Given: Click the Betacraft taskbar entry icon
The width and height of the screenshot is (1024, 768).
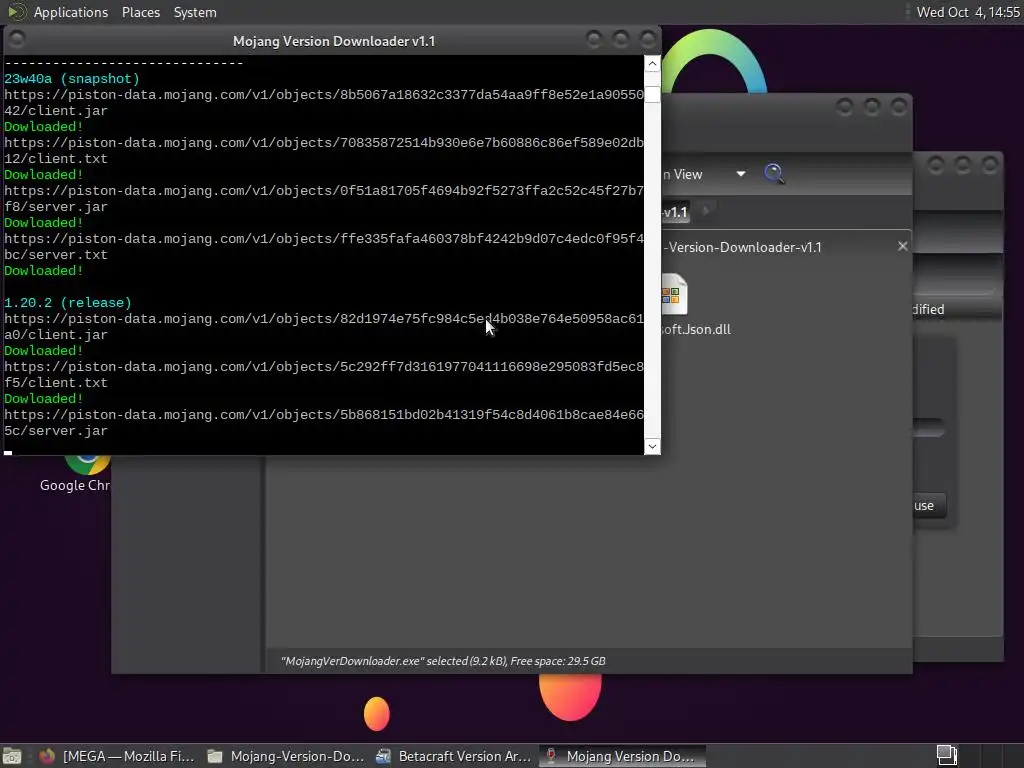Looking at the screenshot, I should point(383,756).
